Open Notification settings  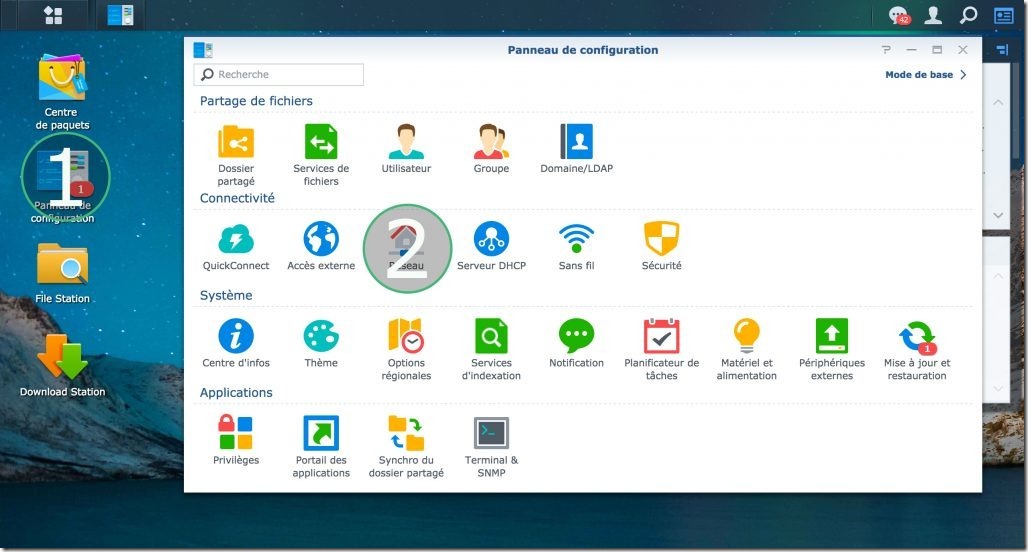click(x=576, y=344)
